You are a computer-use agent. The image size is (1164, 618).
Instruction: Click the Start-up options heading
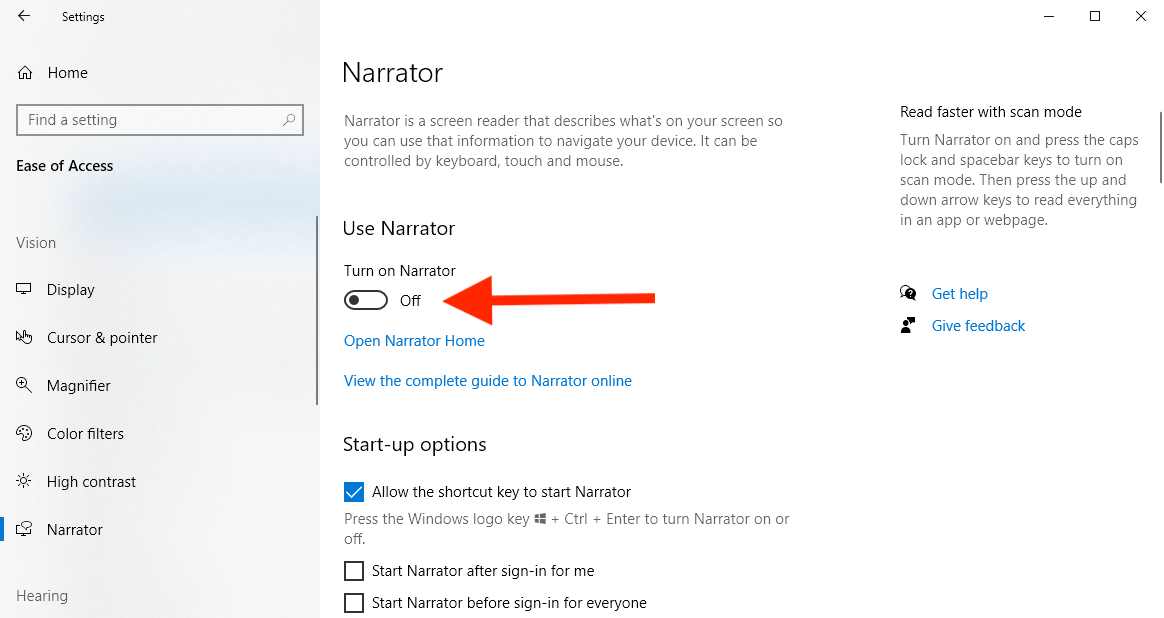(x=414, y=444)
